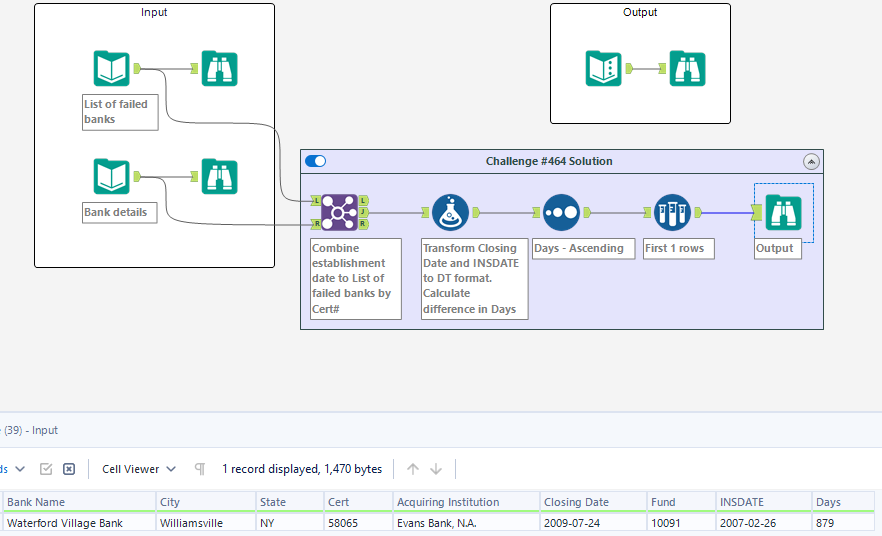The width and height of the screenshot is (882, 536).
Task: Click the Join tool left-side R input anchor
Action: tap(316, 224)
